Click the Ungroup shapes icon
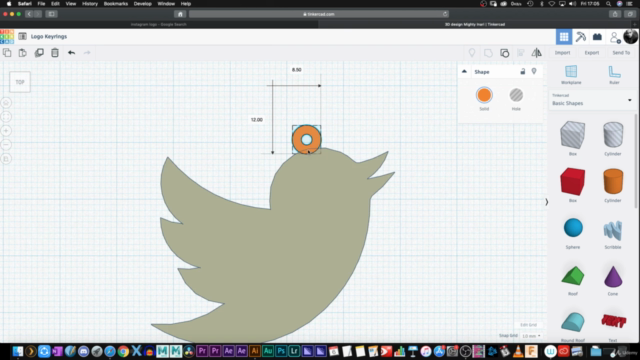The image size is (640, 360). point(504,53)
